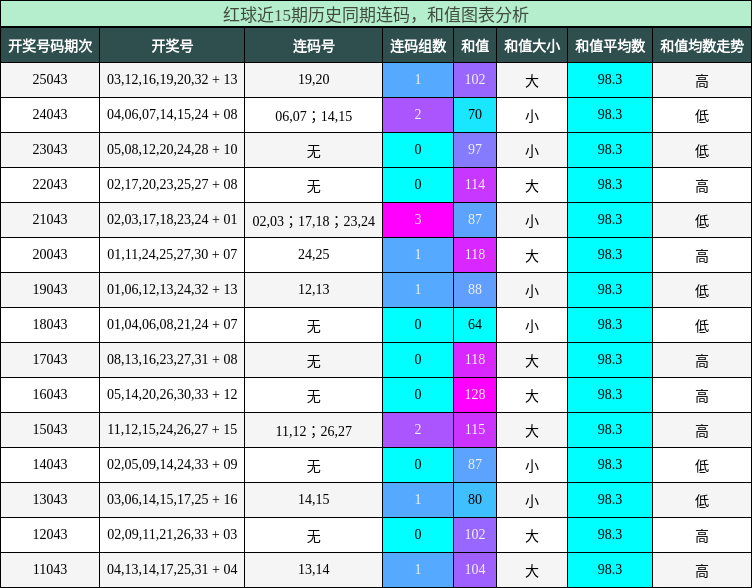This screenshot has width=752, height=588.
Task: Click the 连码号 column header
Action: pos(314,46)
